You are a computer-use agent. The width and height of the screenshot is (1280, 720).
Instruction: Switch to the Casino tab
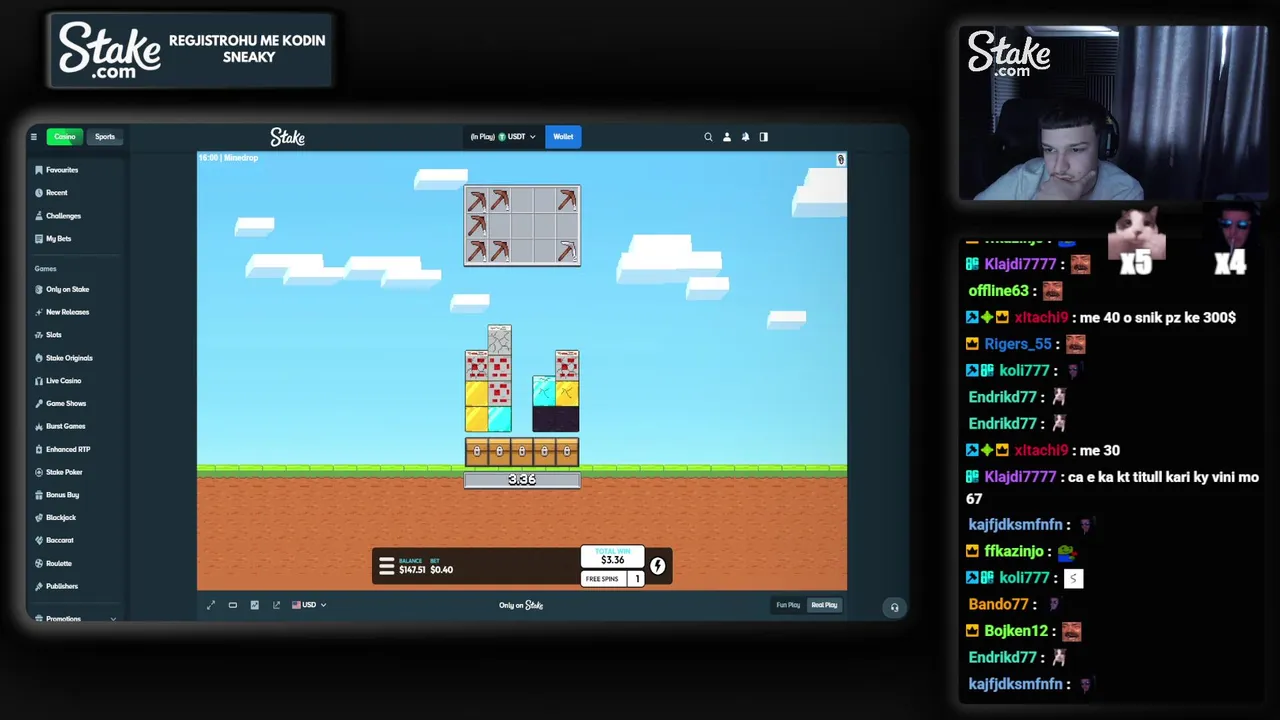tap(65, 137)
